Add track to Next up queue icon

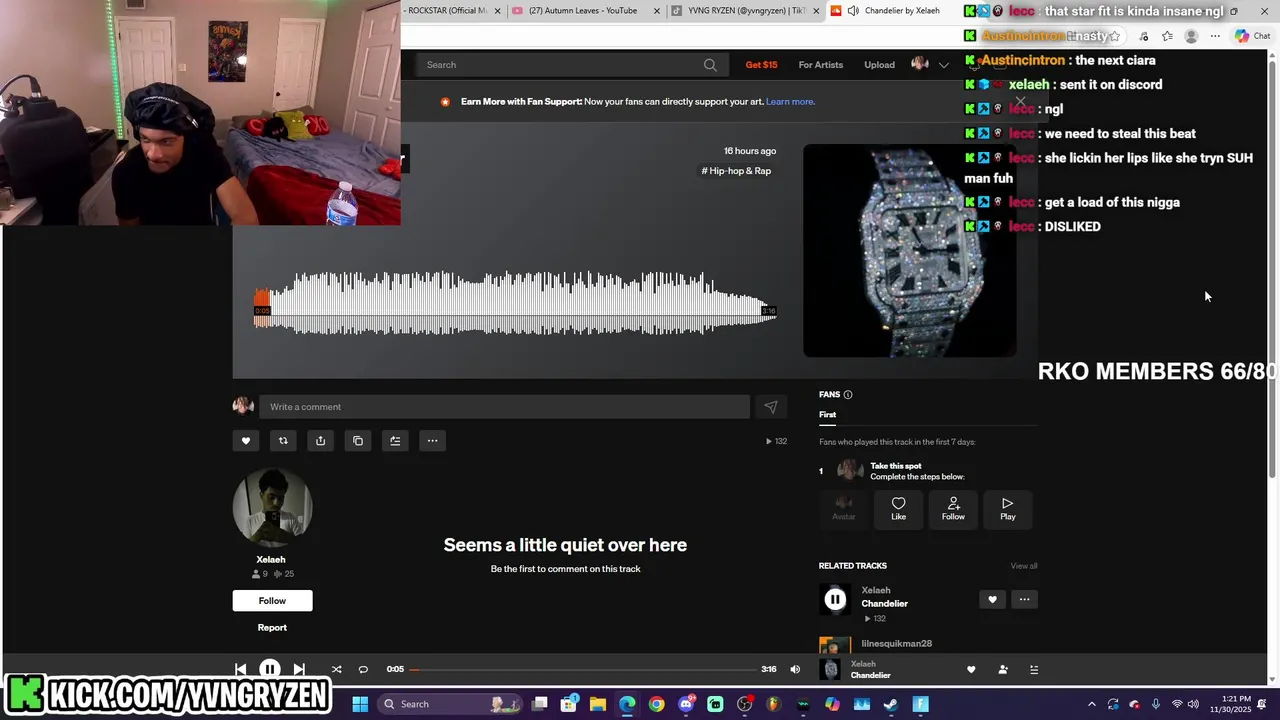395,440
